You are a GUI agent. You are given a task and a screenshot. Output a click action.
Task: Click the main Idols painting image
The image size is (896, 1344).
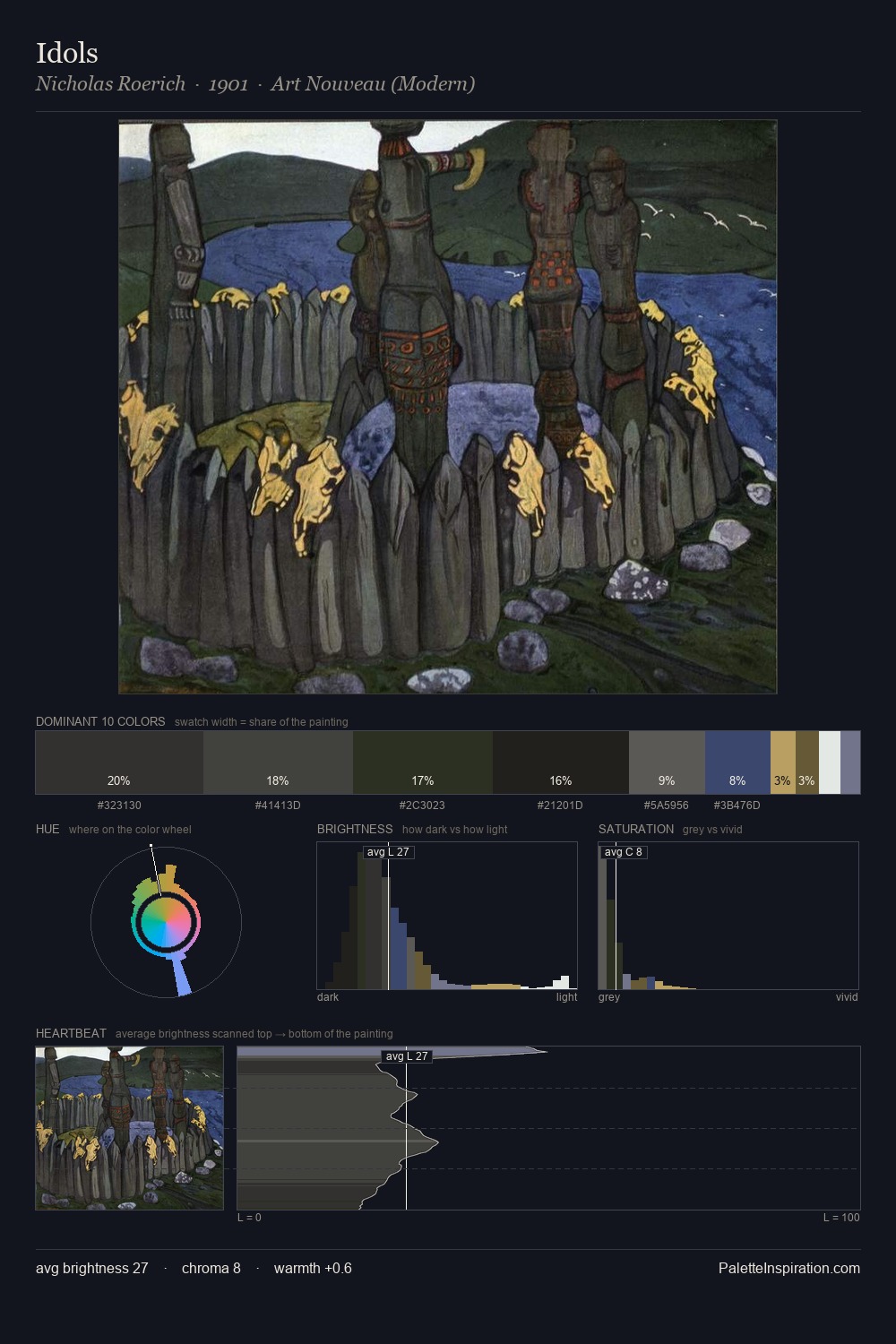[x=448, y=407]
